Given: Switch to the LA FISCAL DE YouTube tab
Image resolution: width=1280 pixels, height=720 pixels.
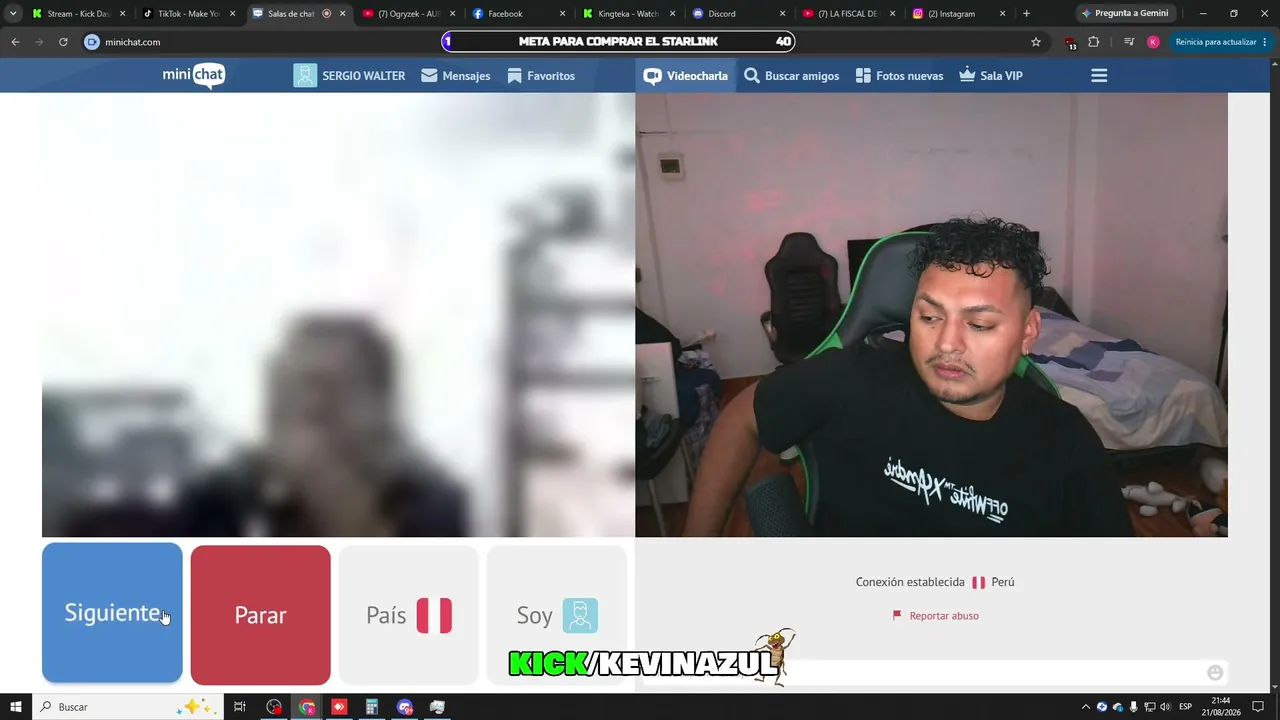Looking at the screenshot, I should click(x=849, y=14).
